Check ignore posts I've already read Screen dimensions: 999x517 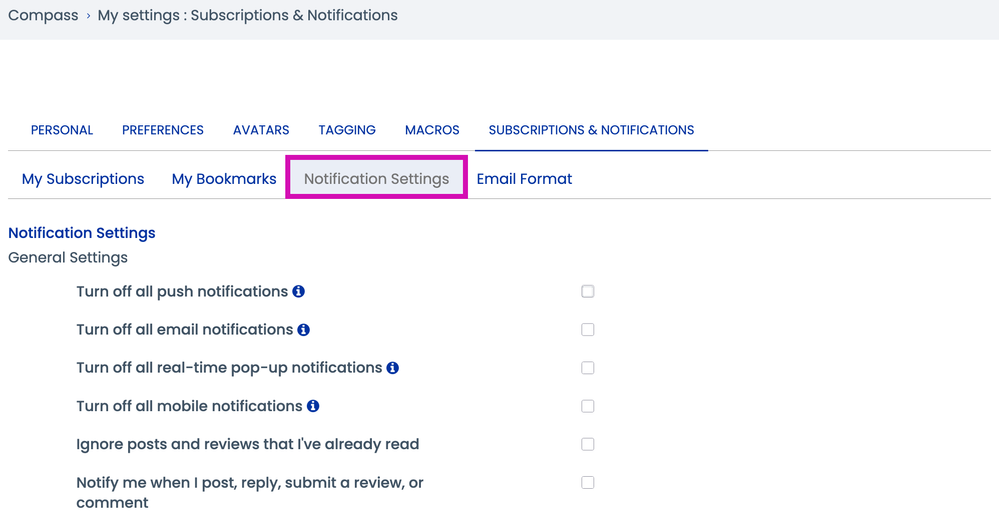pos(588,444)
